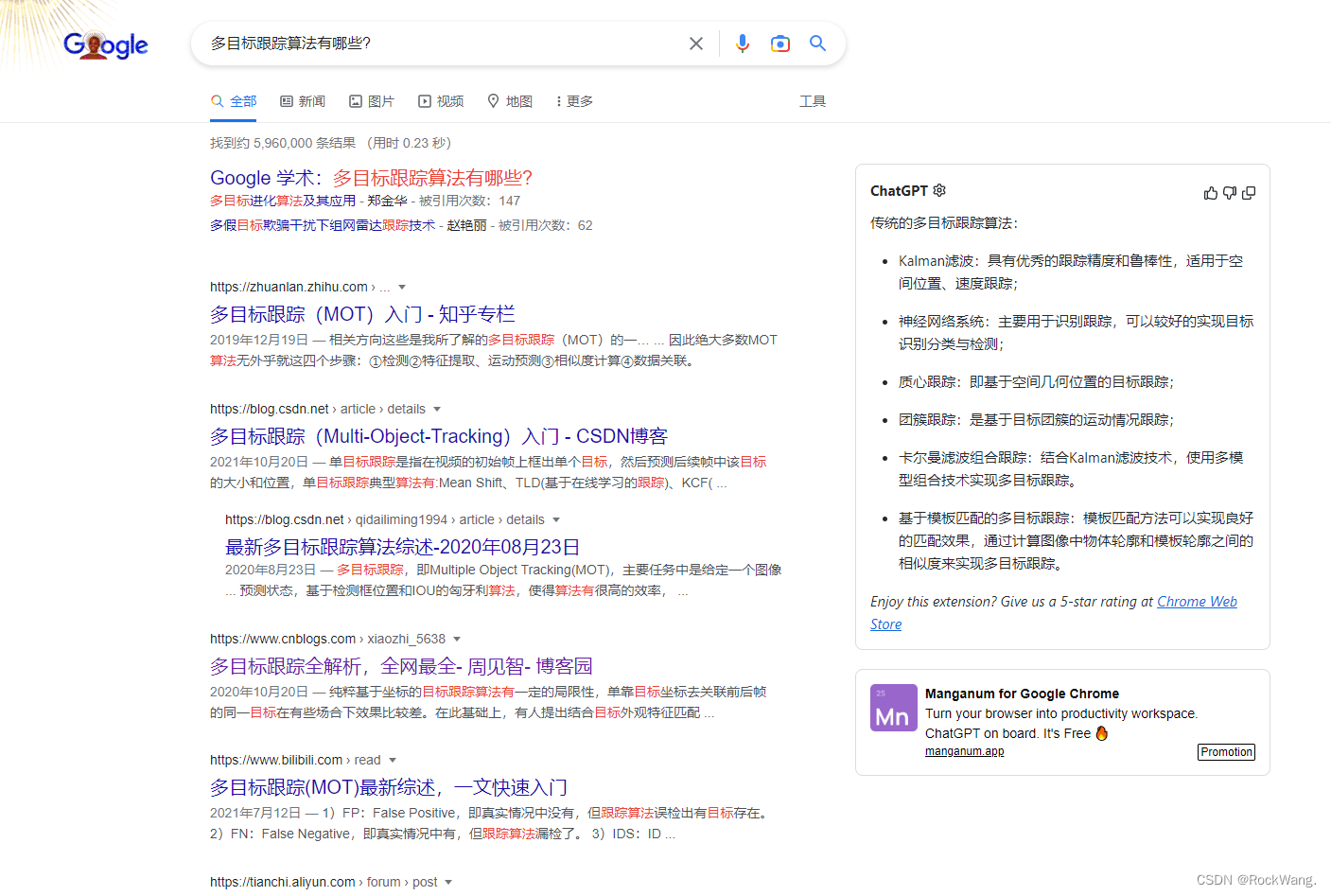Open Google 学术 result link
Screen dimensions: 1331x896
[x=371, y=178]
